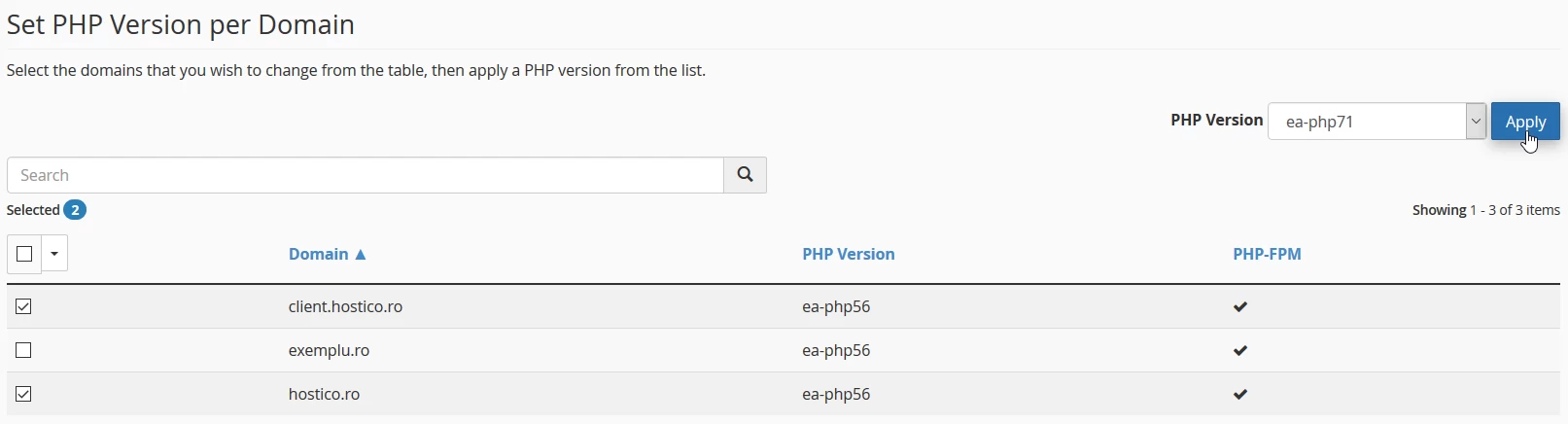Click the PHP-FPM checkmark for hostico.ro
Screen dimensions: 1568x424
point(1240,395)
